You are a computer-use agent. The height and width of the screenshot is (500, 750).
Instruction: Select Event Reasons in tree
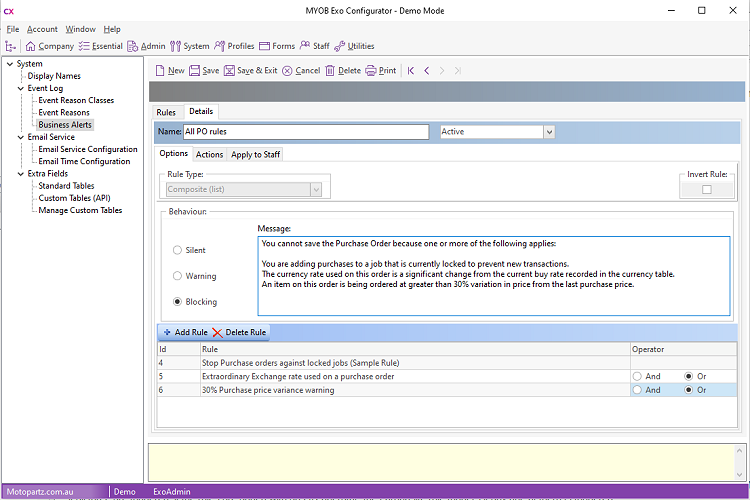click(x=64, y=112)
